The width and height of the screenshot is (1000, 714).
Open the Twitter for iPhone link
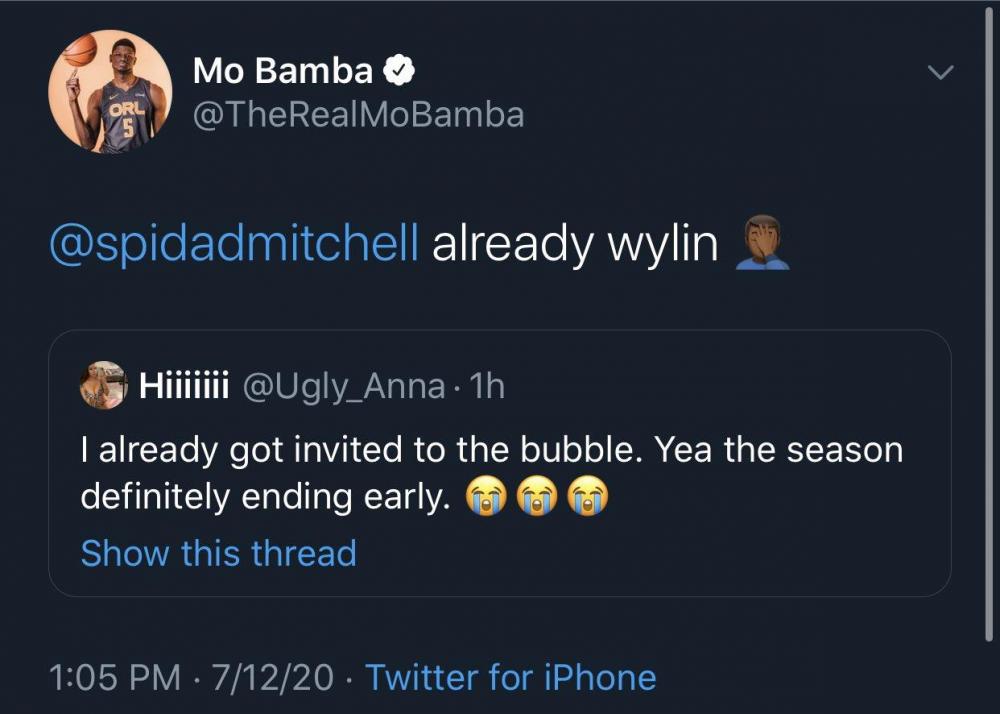[510, 677]
